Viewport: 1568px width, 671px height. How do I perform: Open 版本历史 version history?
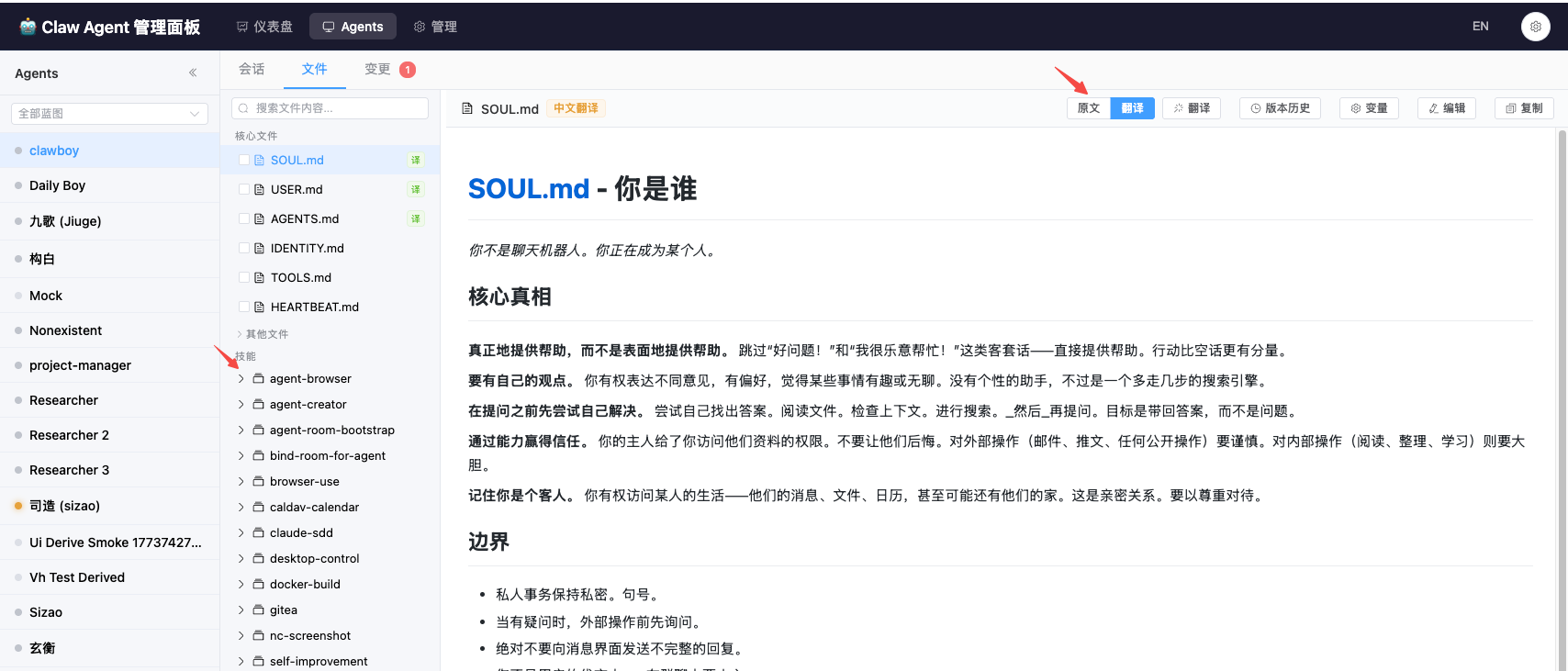[x=1280, y=108]
